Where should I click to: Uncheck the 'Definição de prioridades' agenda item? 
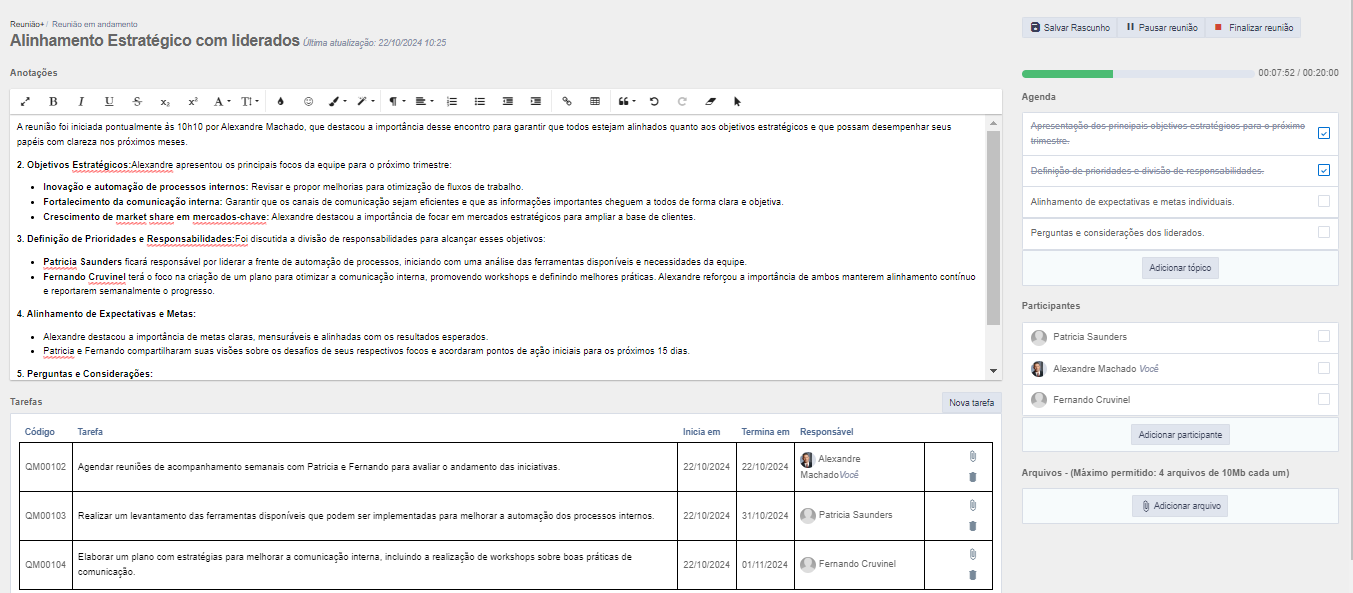point(1323,170)
